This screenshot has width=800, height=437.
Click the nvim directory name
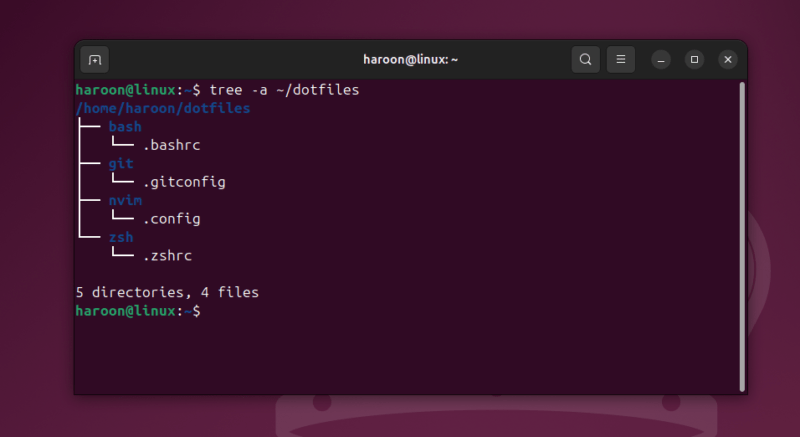click(125, 200)
